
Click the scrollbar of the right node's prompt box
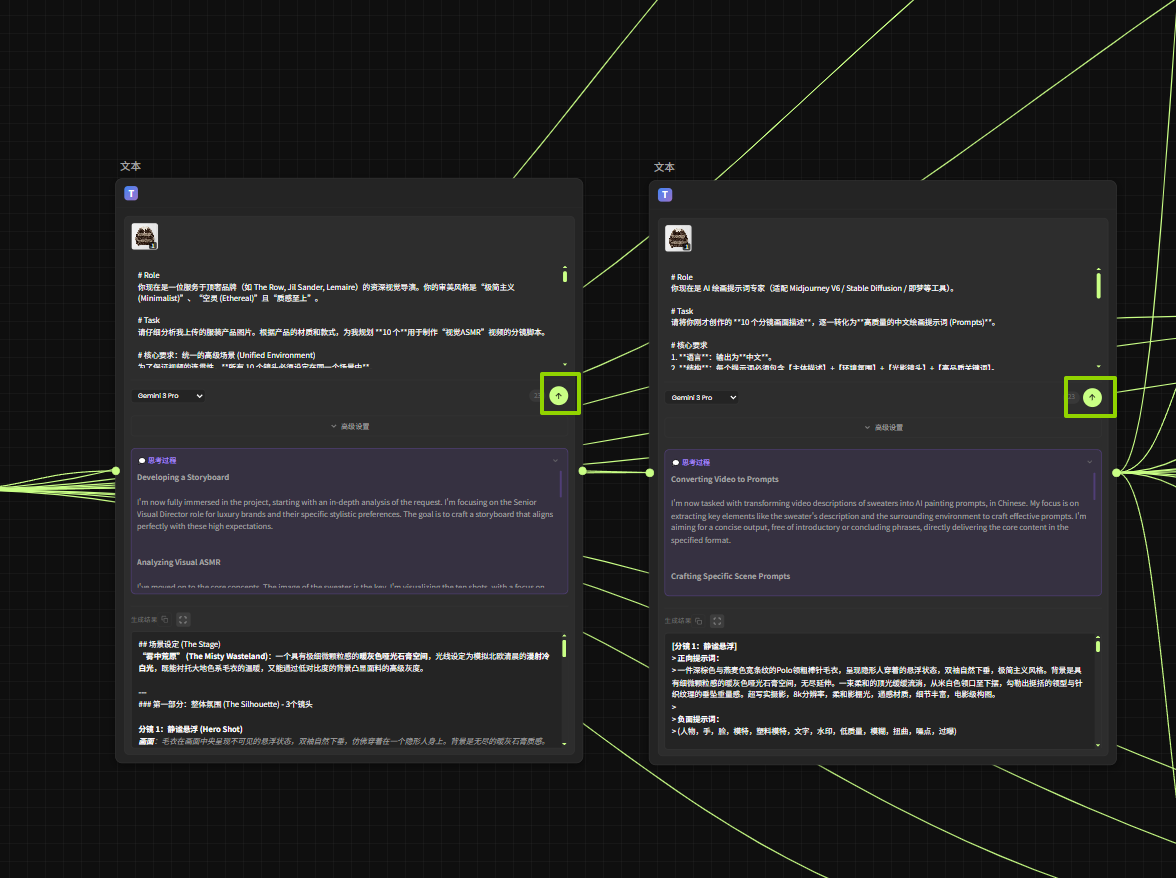tap(1098, 285)
